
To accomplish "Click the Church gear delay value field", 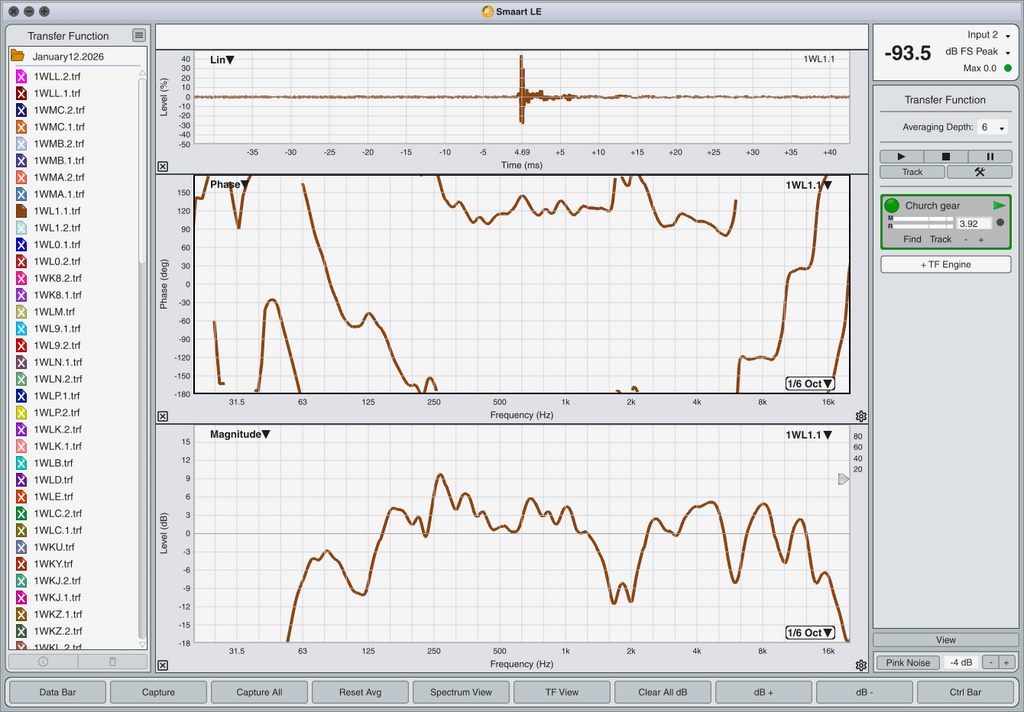I will [x=971, y=224].
